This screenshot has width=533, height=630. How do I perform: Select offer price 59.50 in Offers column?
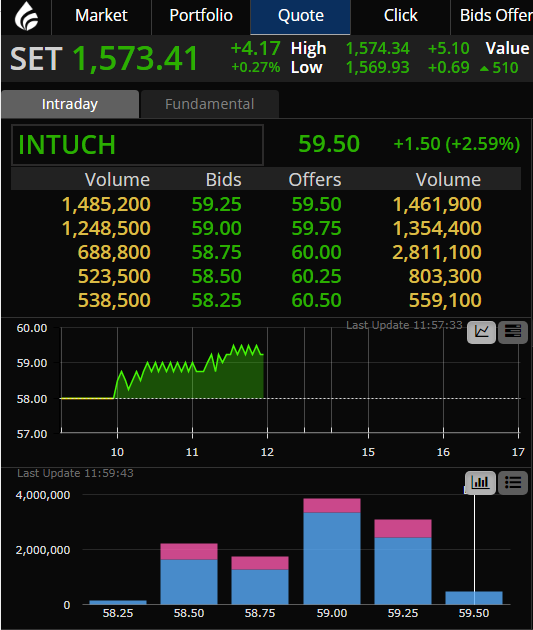point(317,204)
